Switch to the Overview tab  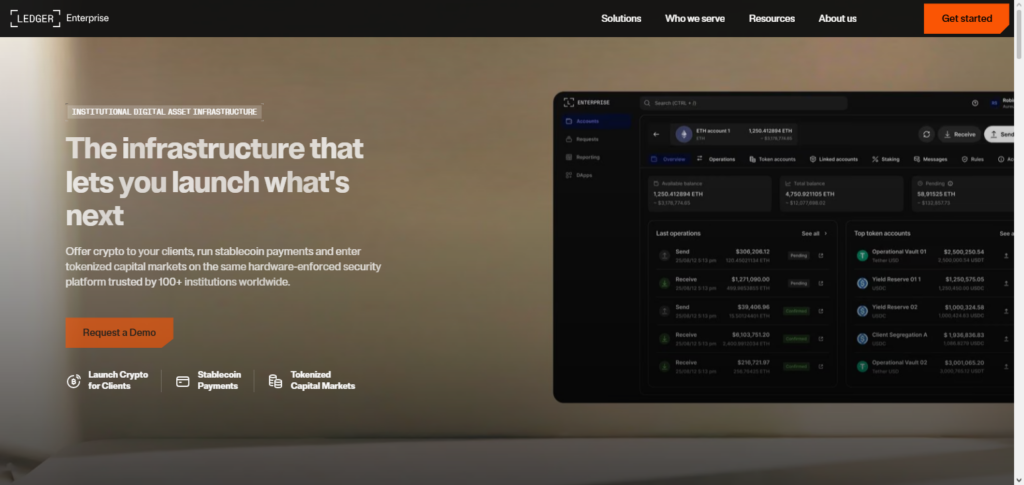(x=669, y=159)
